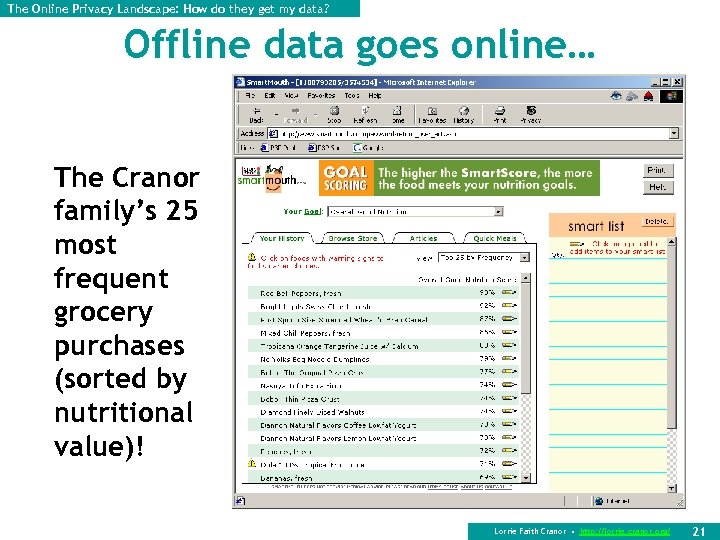Image resolution: width=720 pixels, height=540 pixels.
Task: Click the Help button below Print
Action: [658, 187]
